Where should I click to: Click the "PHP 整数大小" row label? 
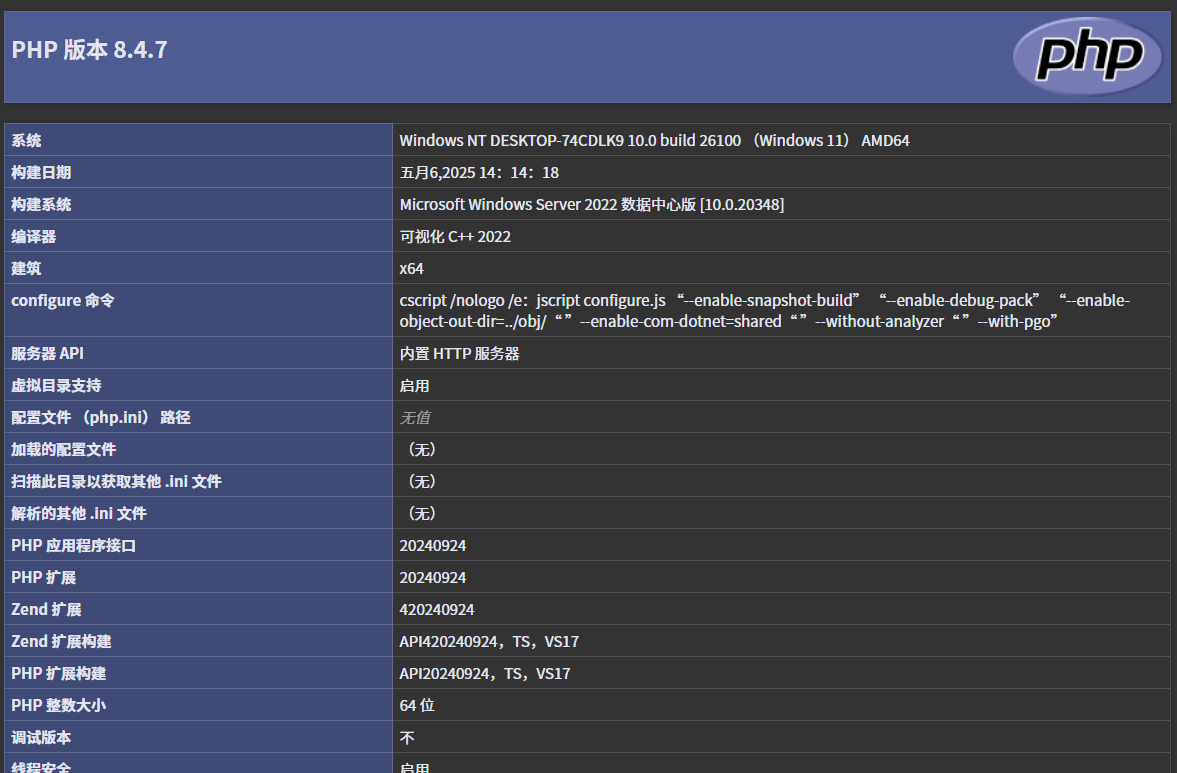pyautogui.click(x=58, y=705)
